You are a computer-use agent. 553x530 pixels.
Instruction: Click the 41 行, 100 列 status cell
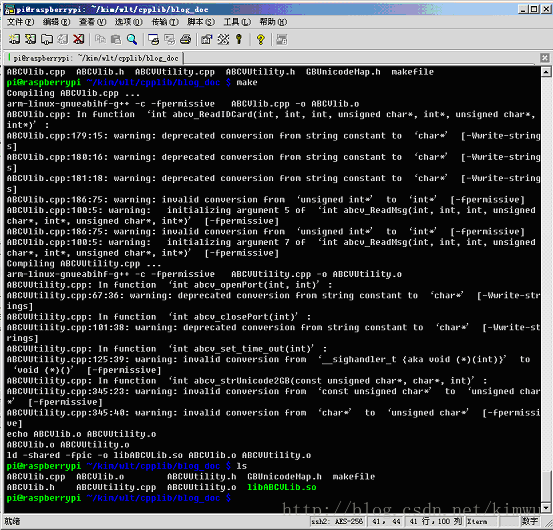(435, 521)
